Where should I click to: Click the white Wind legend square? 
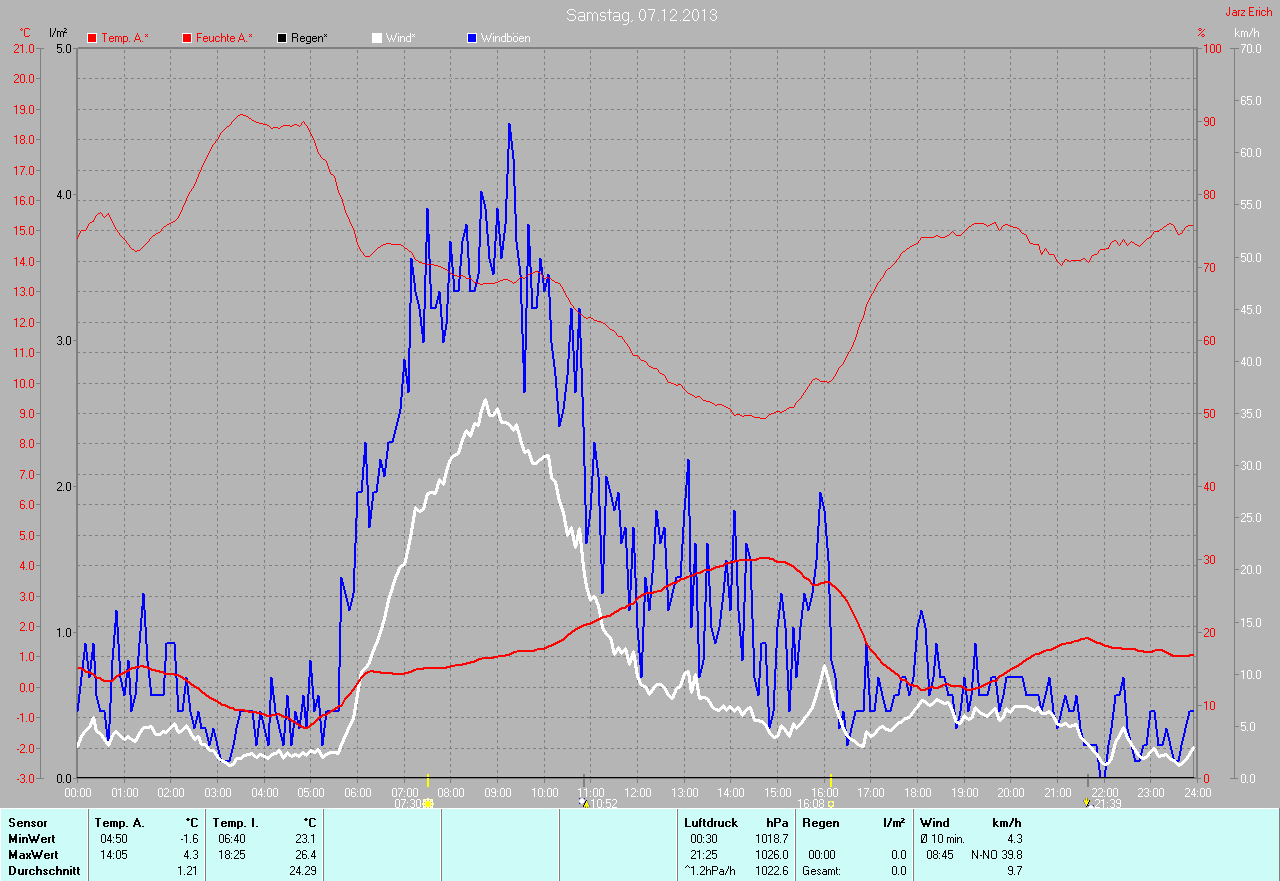click(x=377, y=38)
